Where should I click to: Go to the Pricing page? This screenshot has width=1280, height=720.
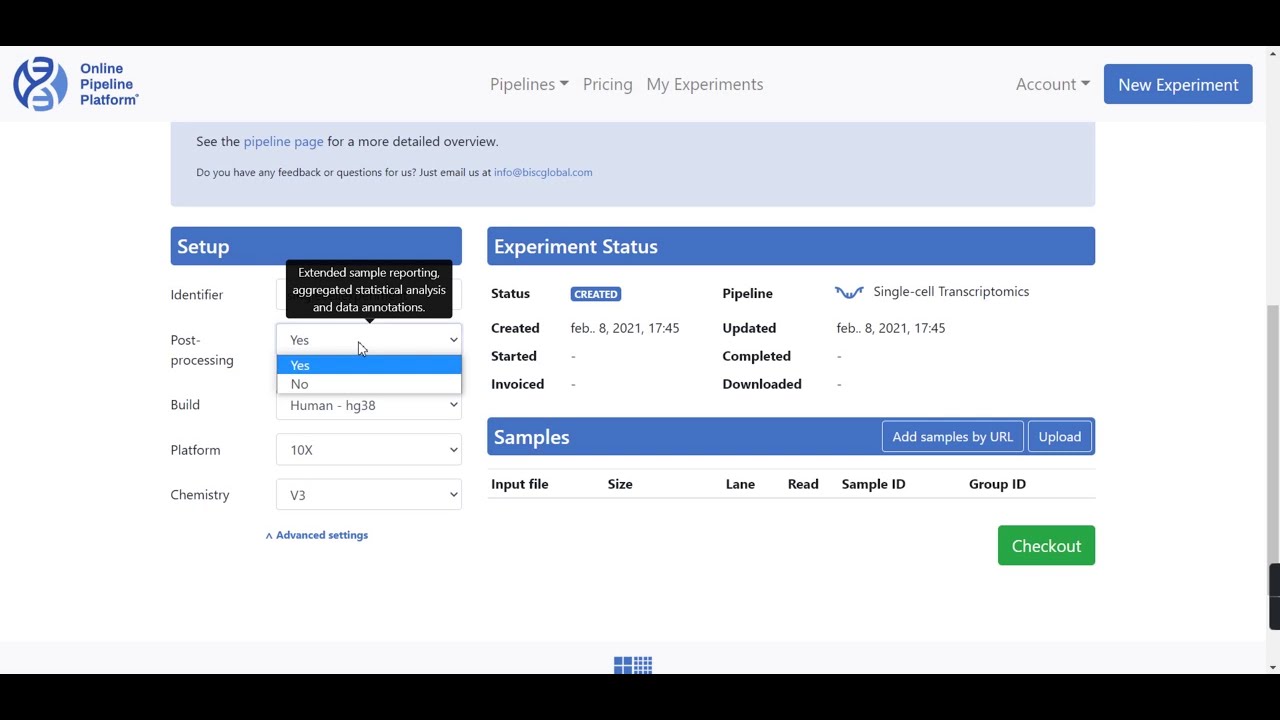click(607, 84)
